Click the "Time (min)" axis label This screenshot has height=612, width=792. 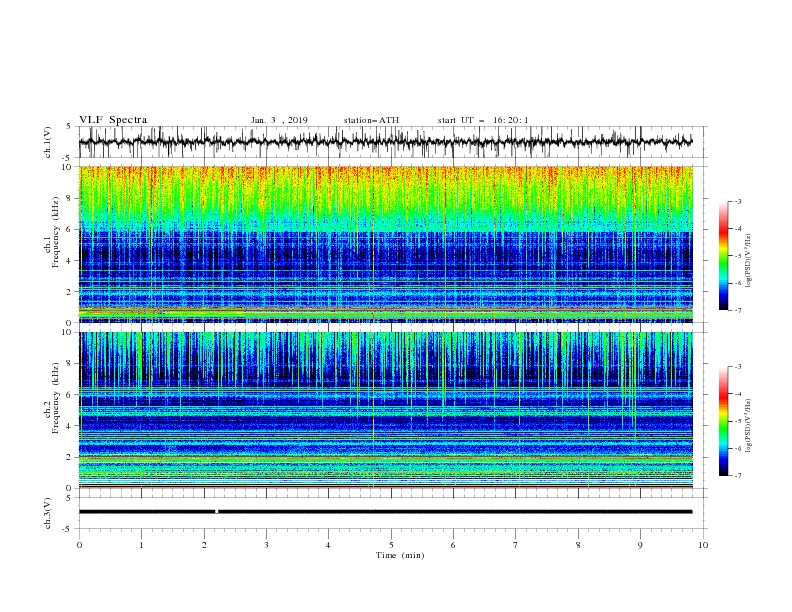click(400, 555)
